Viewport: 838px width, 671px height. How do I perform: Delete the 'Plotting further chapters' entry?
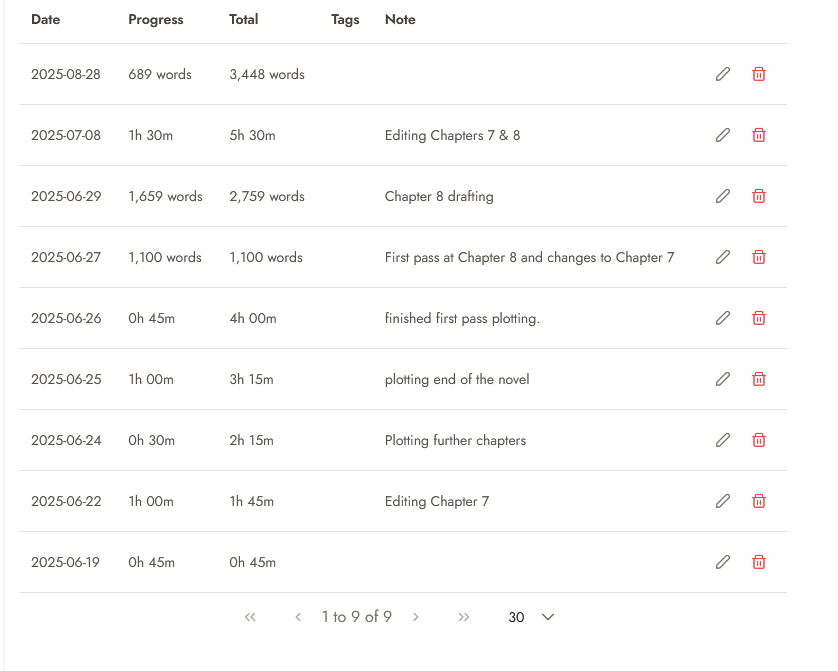coord(759,440)
